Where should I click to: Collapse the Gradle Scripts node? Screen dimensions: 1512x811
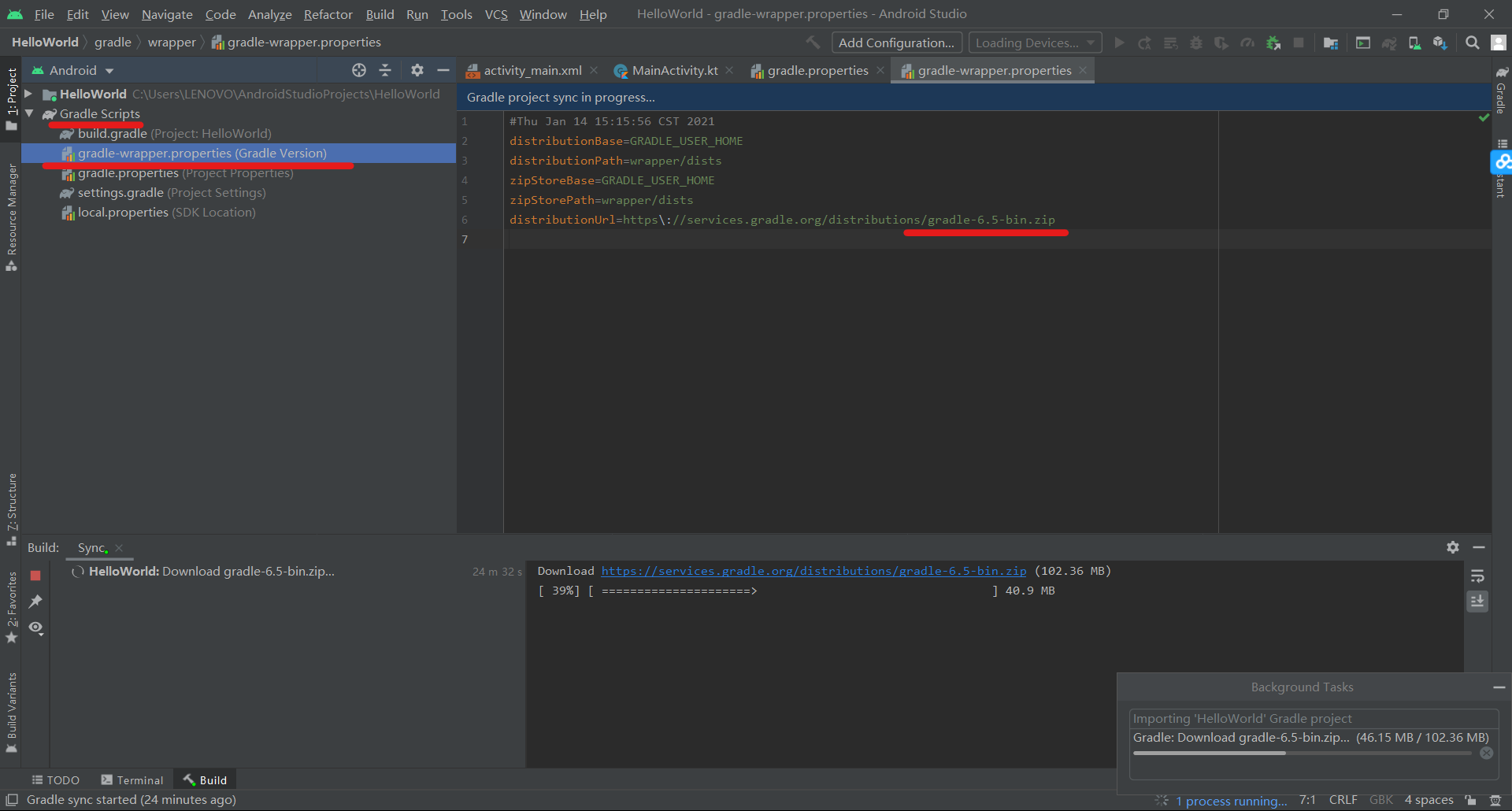point(28,113)
